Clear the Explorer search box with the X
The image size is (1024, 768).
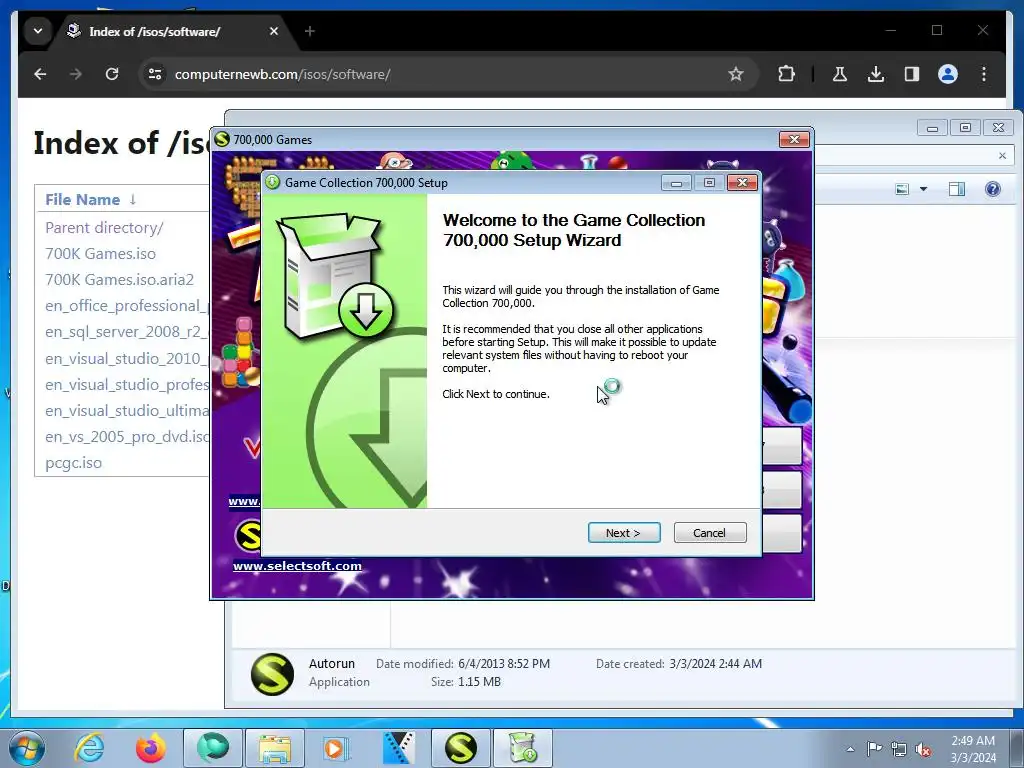[x=1002, y=155]
